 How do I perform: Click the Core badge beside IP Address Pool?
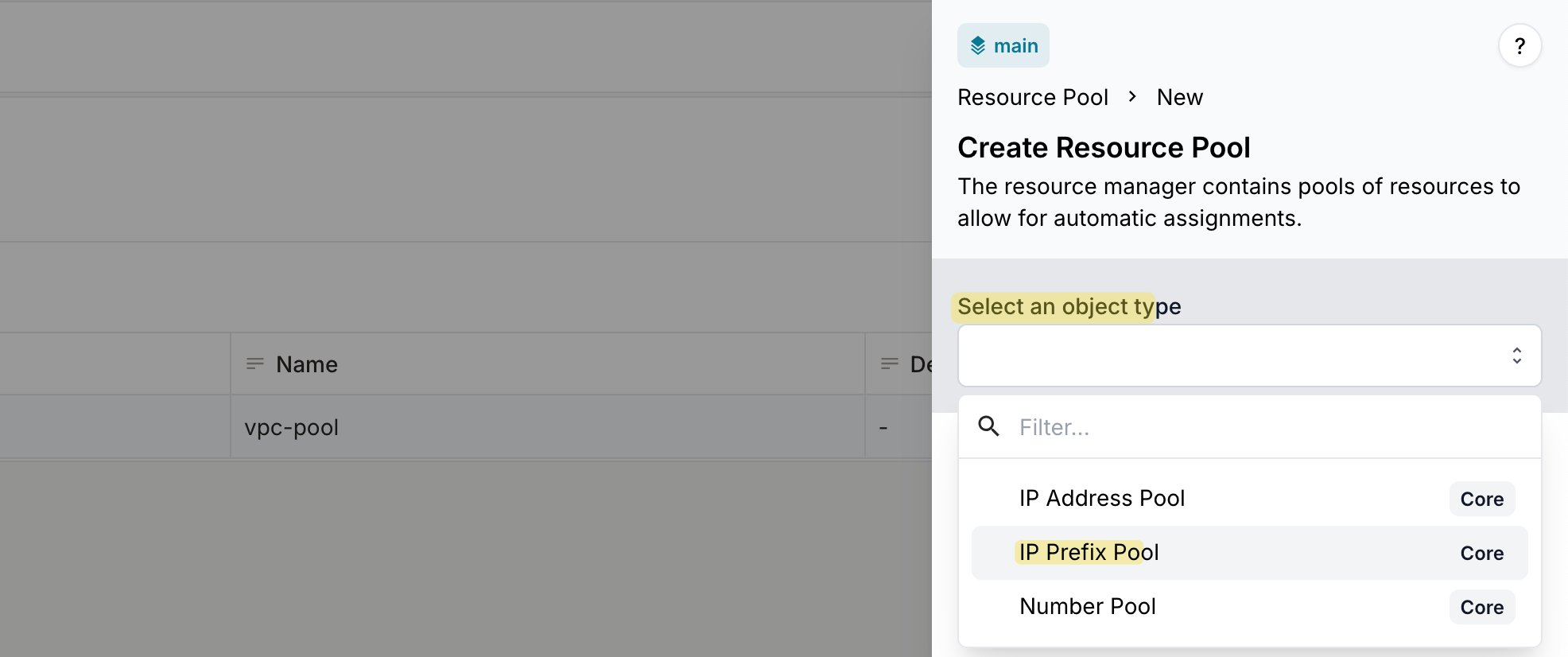click(x=1481, y=499)
